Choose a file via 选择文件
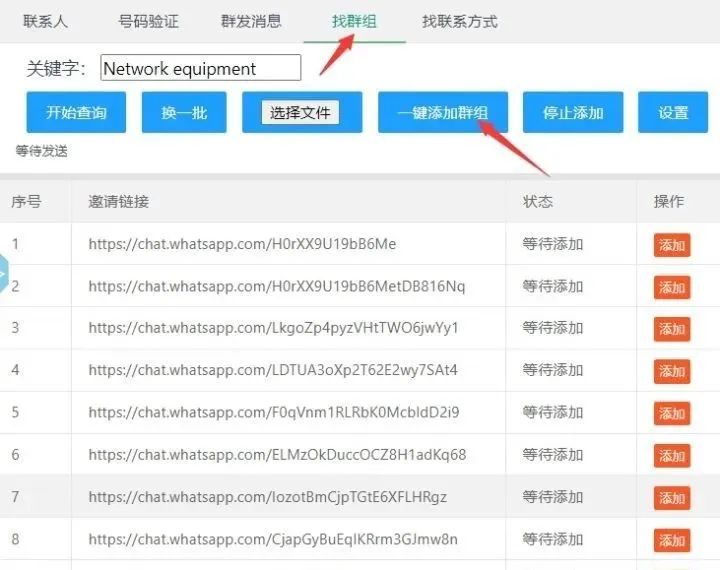 tap(300, 113)
